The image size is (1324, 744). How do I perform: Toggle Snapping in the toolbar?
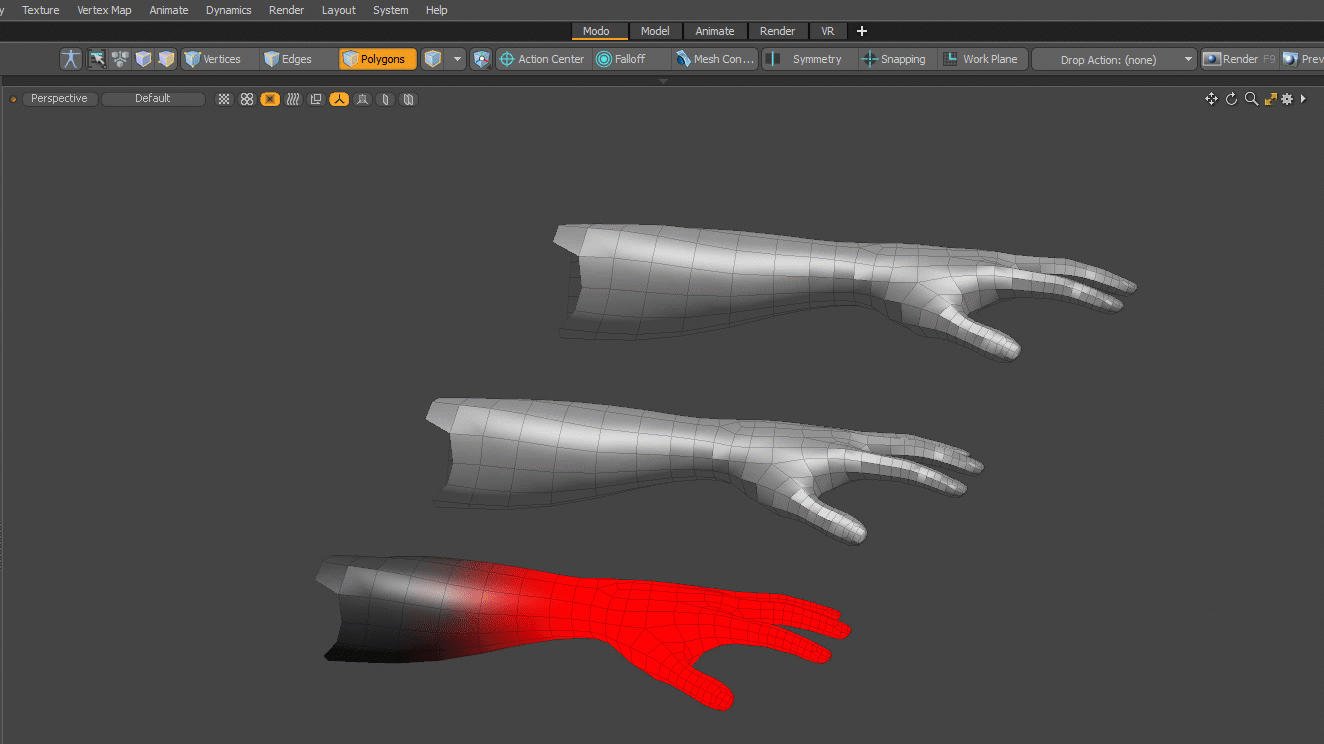click(x=894, y=59)
